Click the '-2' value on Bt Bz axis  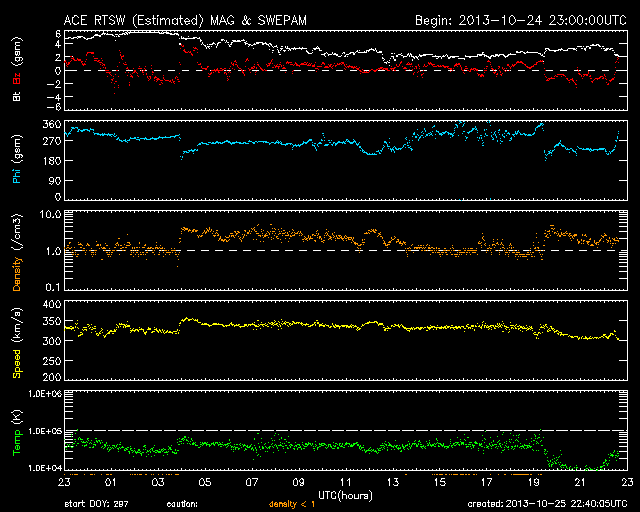click(x=54, y=84)
